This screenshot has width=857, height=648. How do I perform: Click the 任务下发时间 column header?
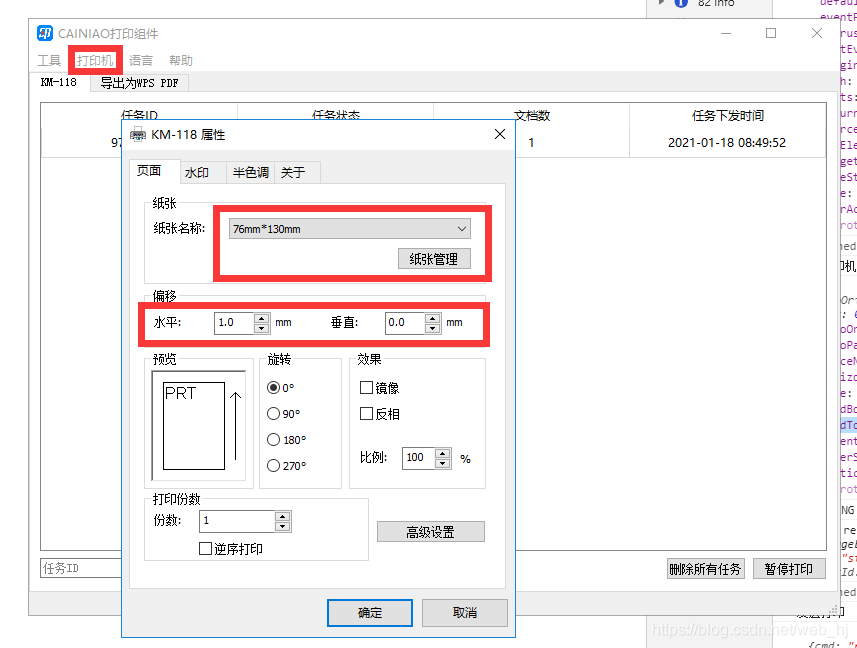[x=727, y=115]
